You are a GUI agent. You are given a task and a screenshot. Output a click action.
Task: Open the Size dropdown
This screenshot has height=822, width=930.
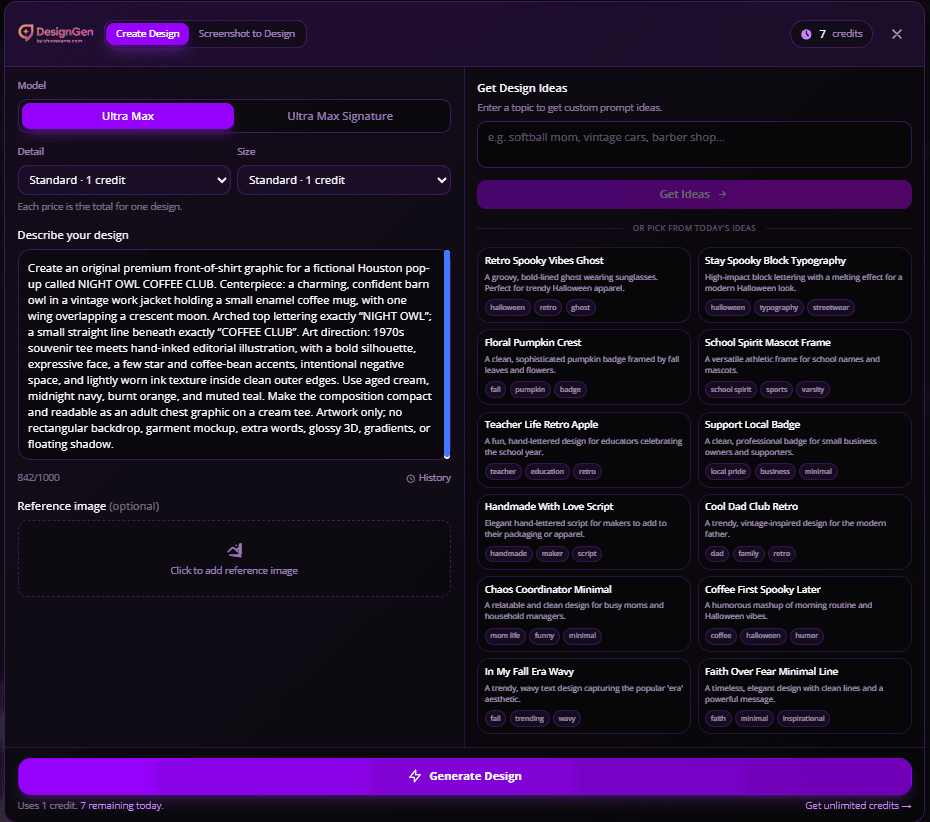[344, 180]
